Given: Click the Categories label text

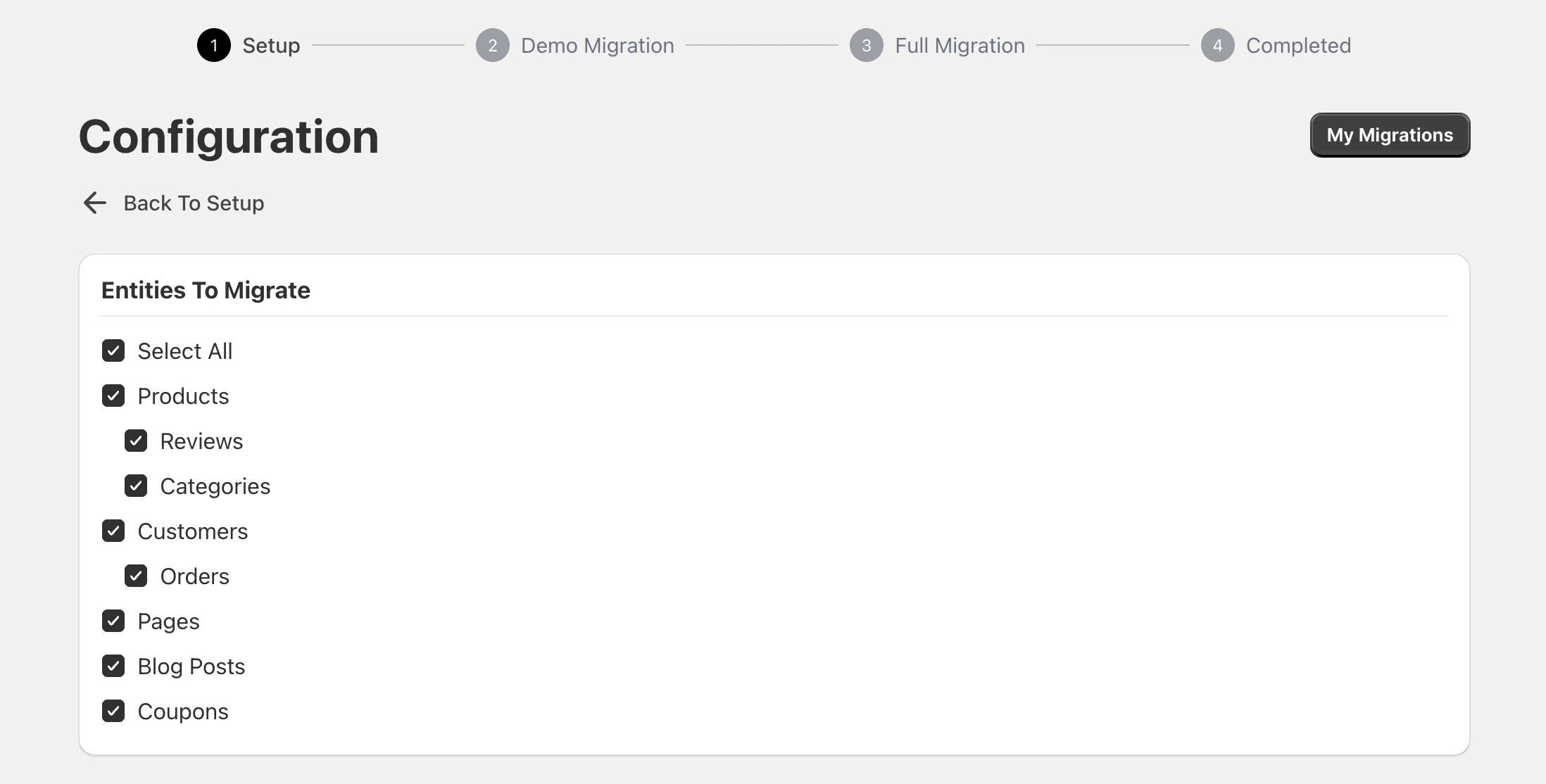Looking at the screenshot, I should point(215,486).
